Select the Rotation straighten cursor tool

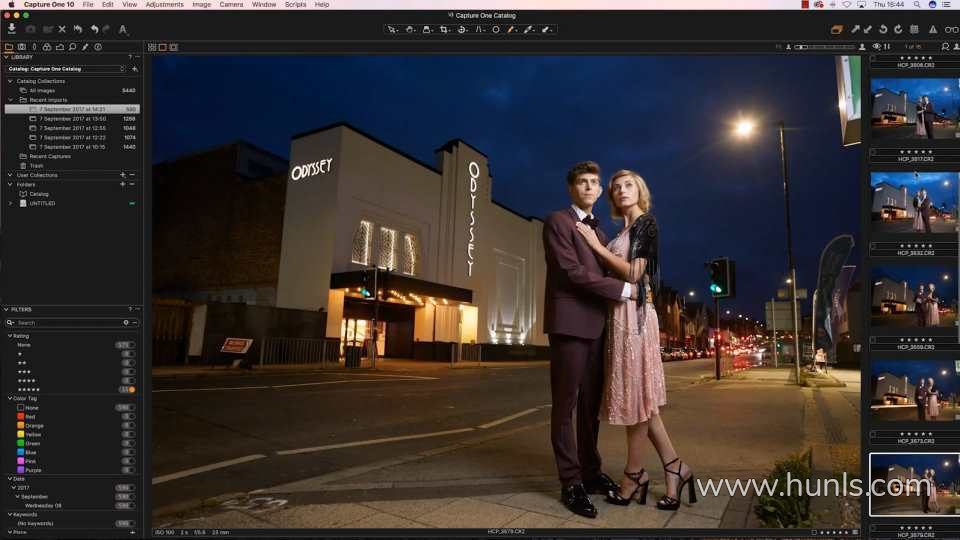coord(462,29)
